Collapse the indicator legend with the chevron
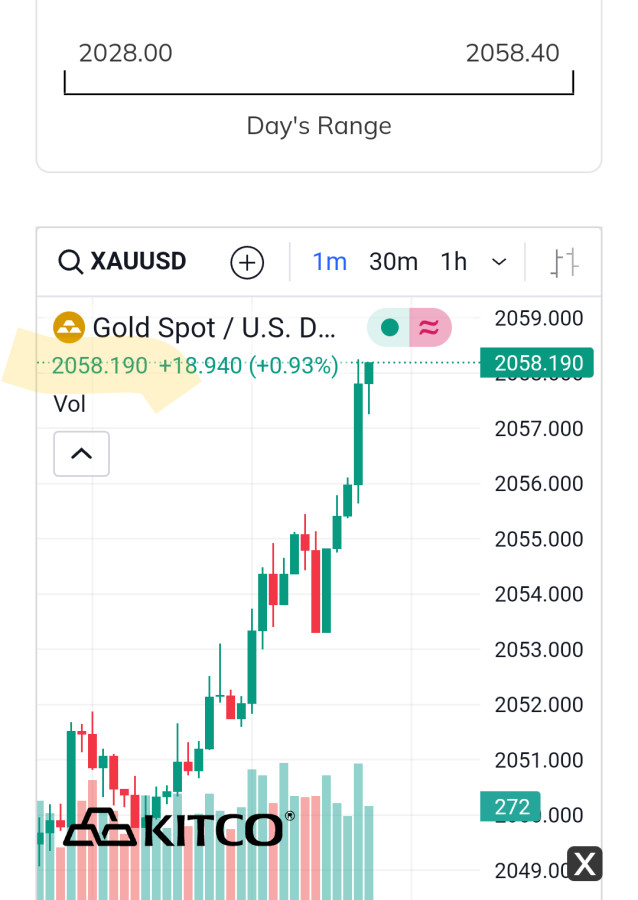Viewport: 638px width, 900px height. point(81,454)
